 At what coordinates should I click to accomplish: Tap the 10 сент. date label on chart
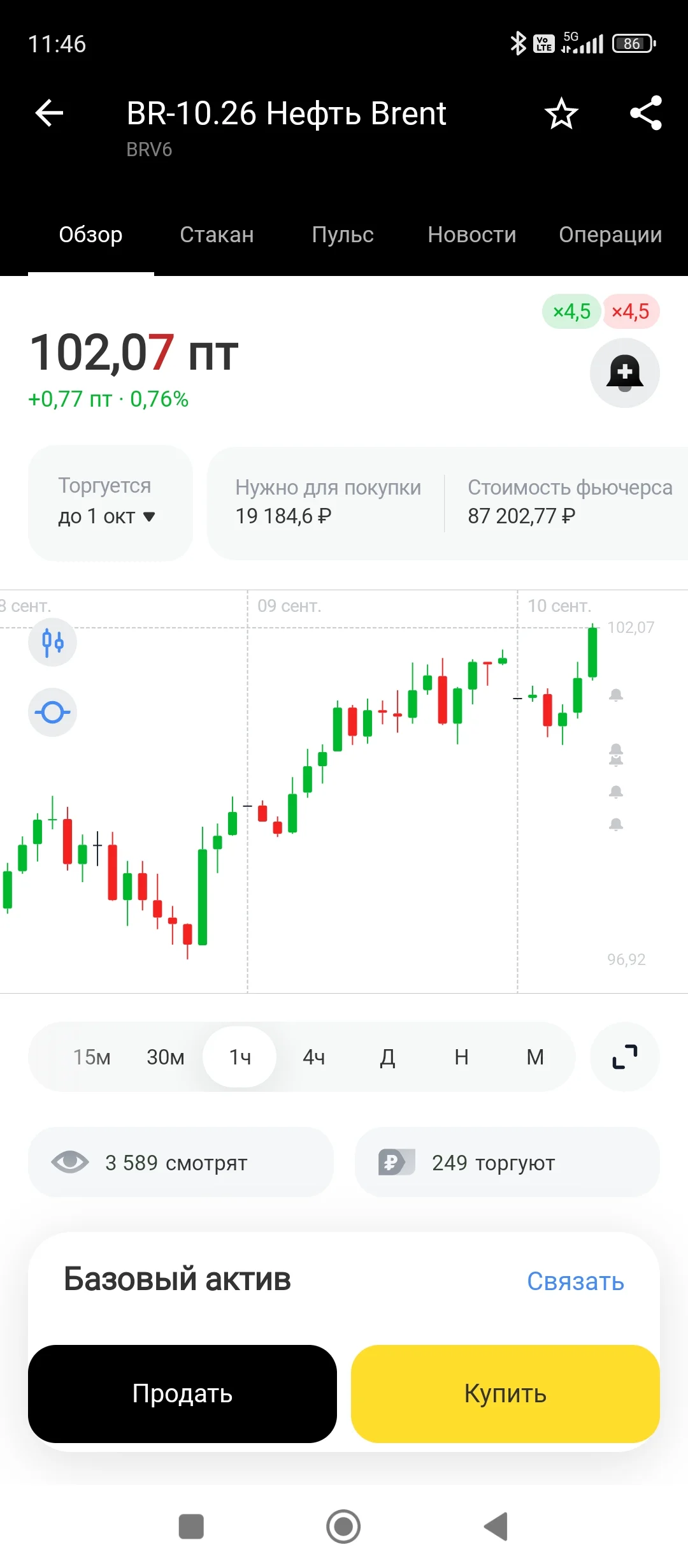pyautogui.click(x=559, y=606)
